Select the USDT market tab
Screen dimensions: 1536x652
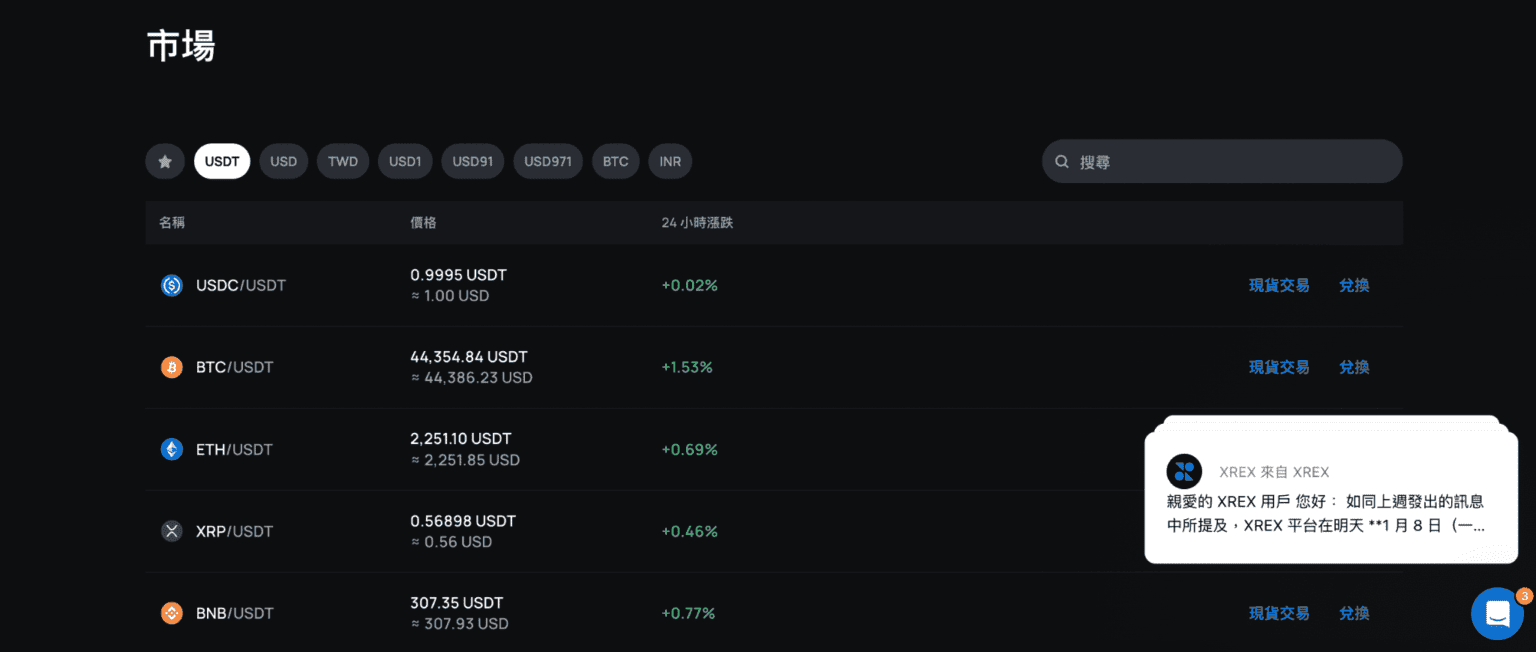222,161
